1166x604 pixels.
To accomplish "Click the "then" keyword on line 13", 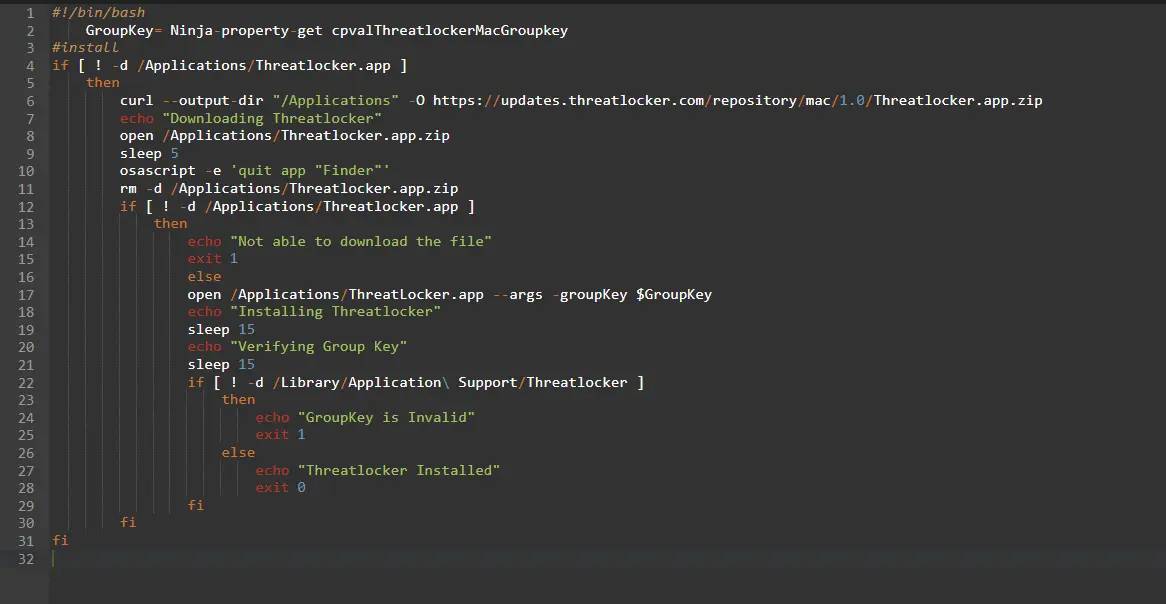I will (x=170, y=224).
